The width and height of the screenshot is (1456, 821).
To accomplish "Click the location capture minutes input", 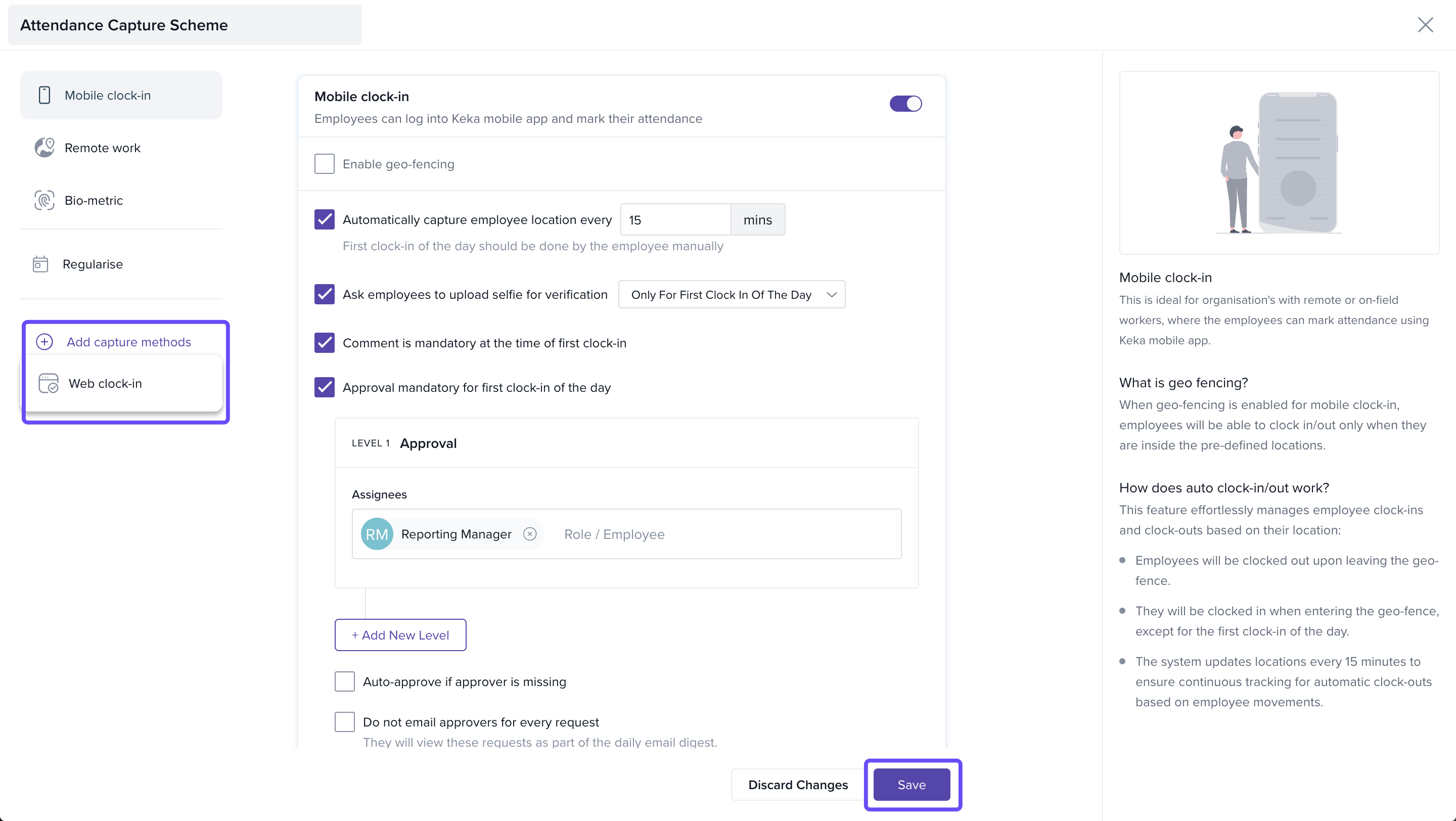I will 675,220.
